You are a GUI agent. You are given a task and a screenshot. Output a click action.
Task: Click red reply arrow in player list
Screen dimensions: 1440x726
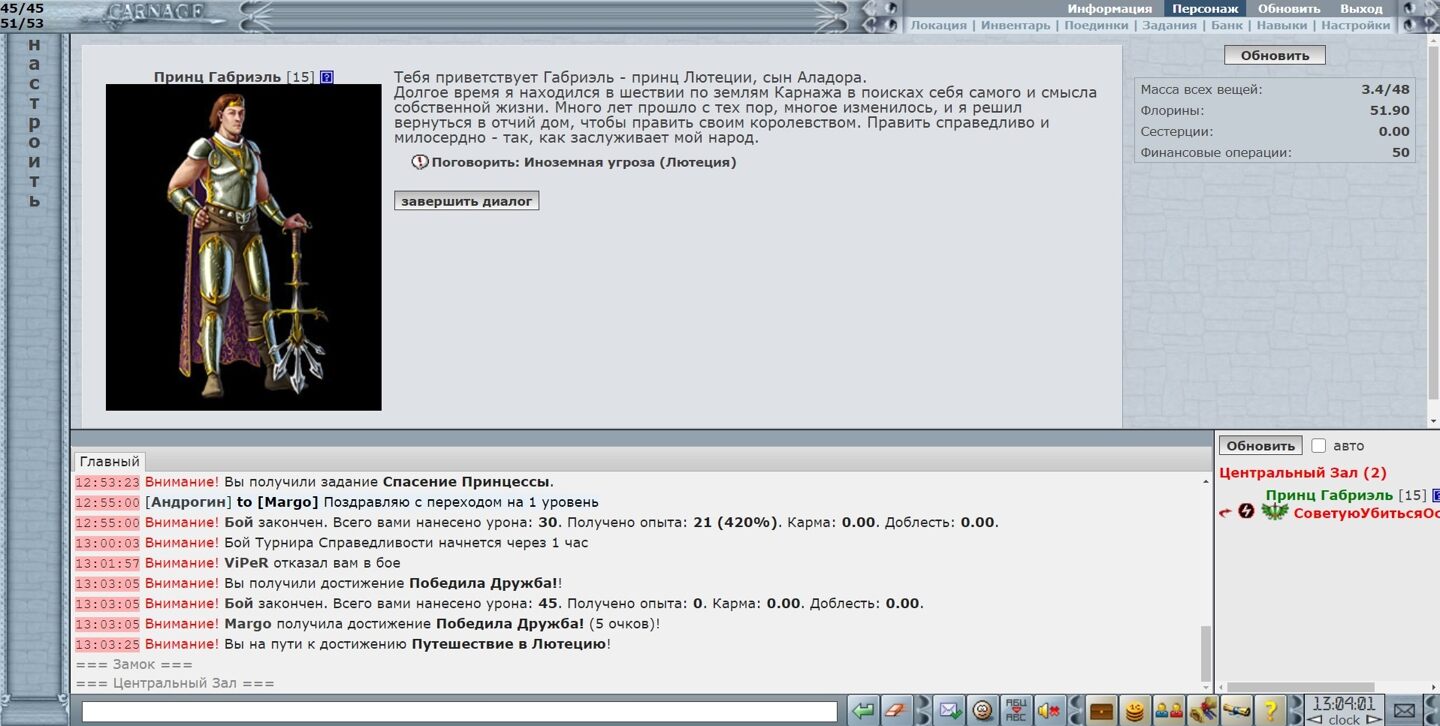pos(1225,513)
